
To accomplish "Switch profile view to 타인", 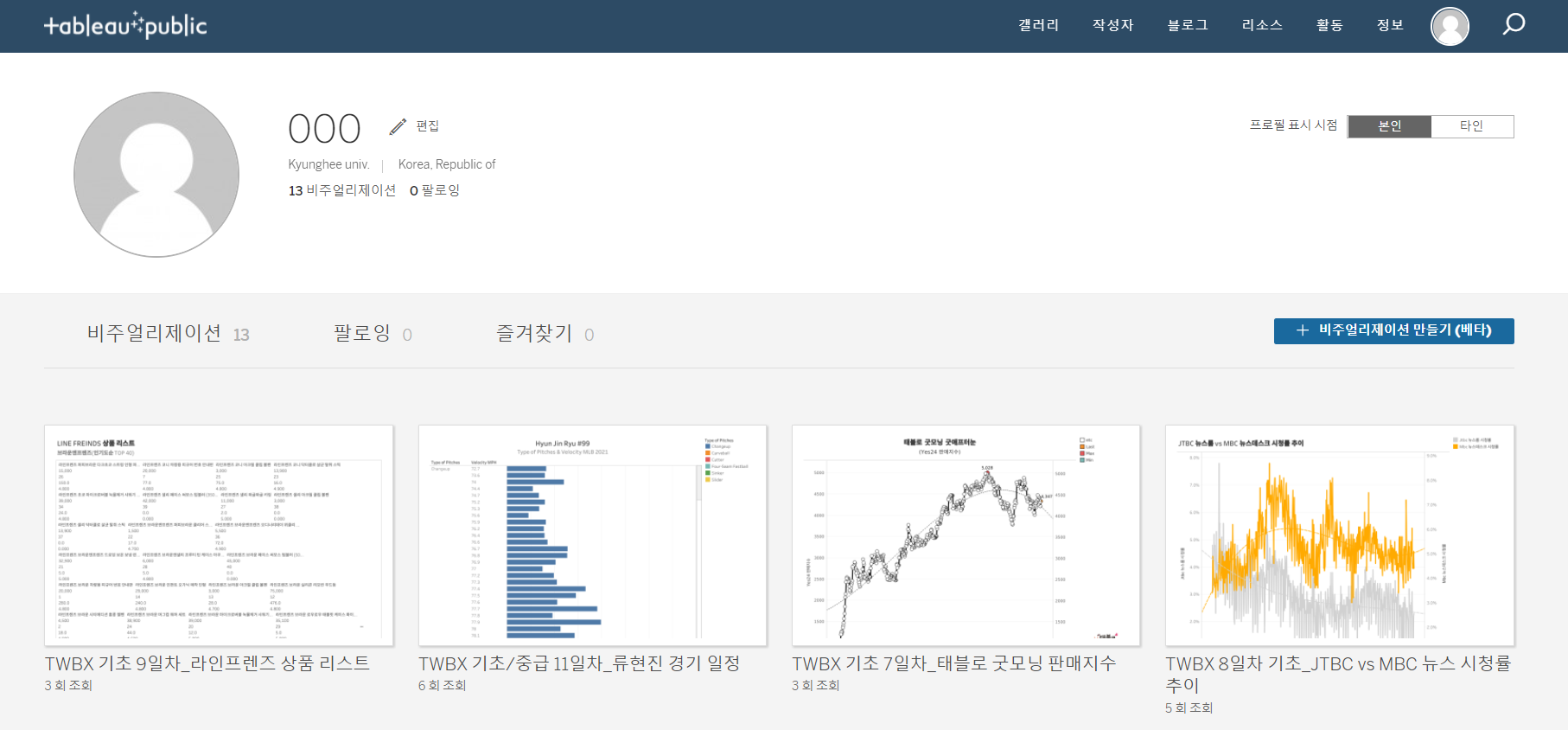I will click(x=1472, y=126).
